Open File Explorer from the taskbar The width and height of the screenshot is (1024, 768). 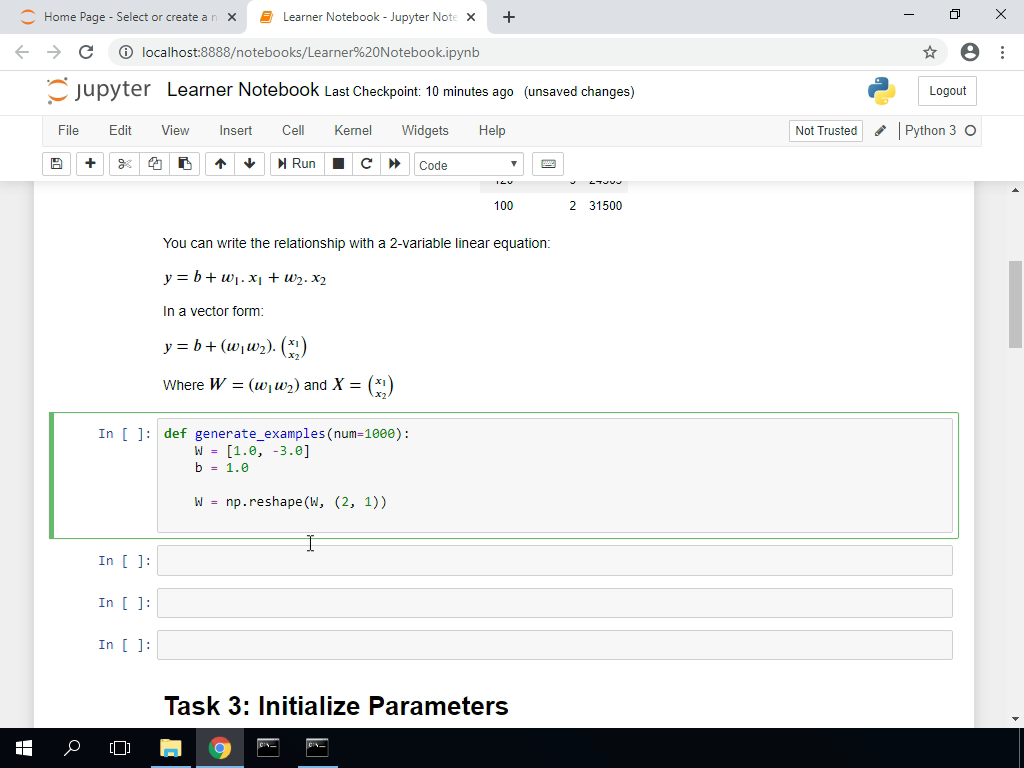(x=170, y=748)
